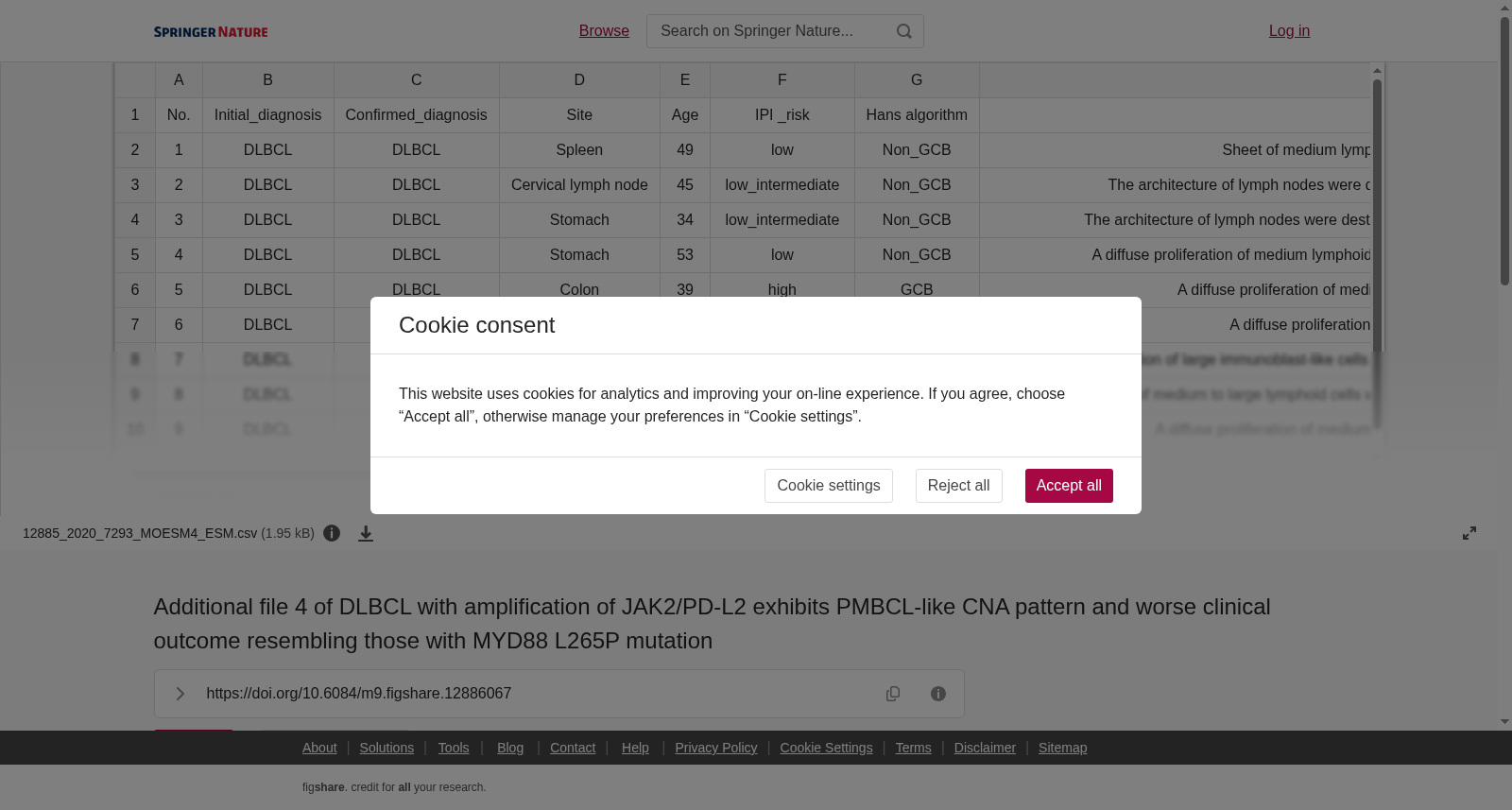Open Cookie Settings in the footer
The image size is (1512, 810).
(826, 748)
